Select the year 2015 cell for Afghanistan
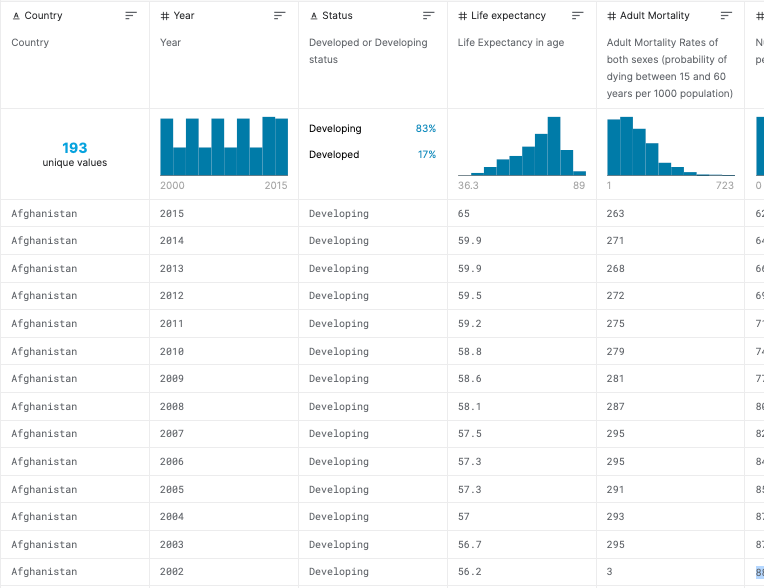Viewport: 764px width, 588px height. [172, 214]
